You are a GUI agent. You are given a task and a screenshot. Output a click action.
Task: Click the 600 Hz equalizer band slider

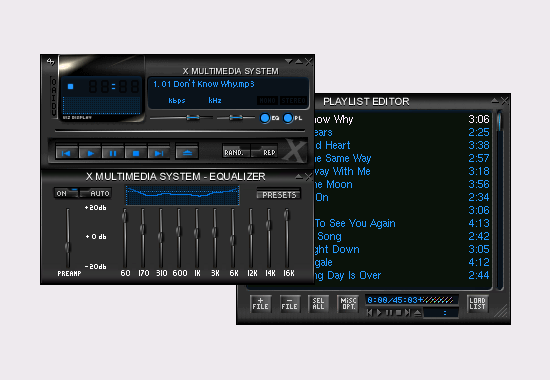(179, 239)
